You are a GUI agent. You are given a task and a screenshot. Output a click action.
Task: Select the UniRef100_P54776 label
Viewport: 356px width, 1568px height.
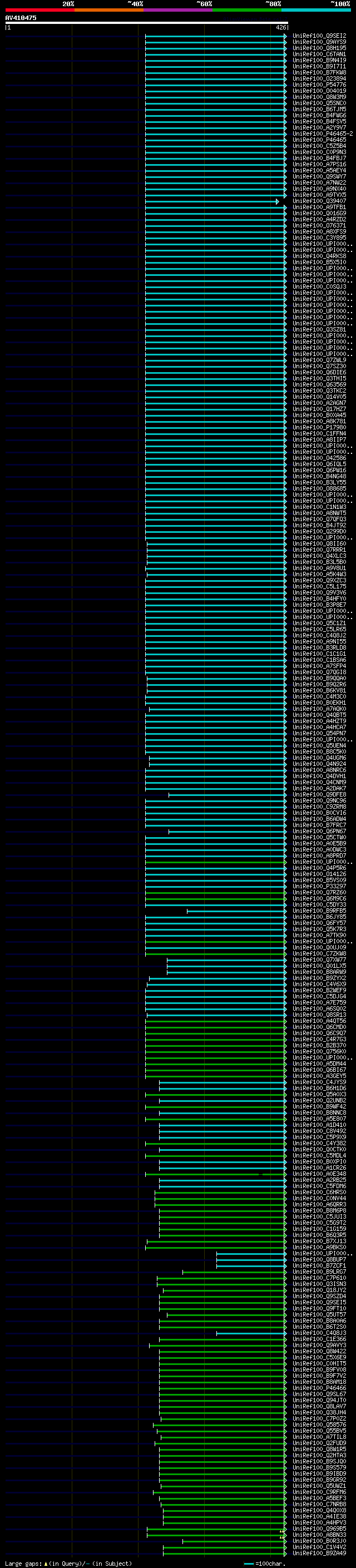tap(319, 85)
